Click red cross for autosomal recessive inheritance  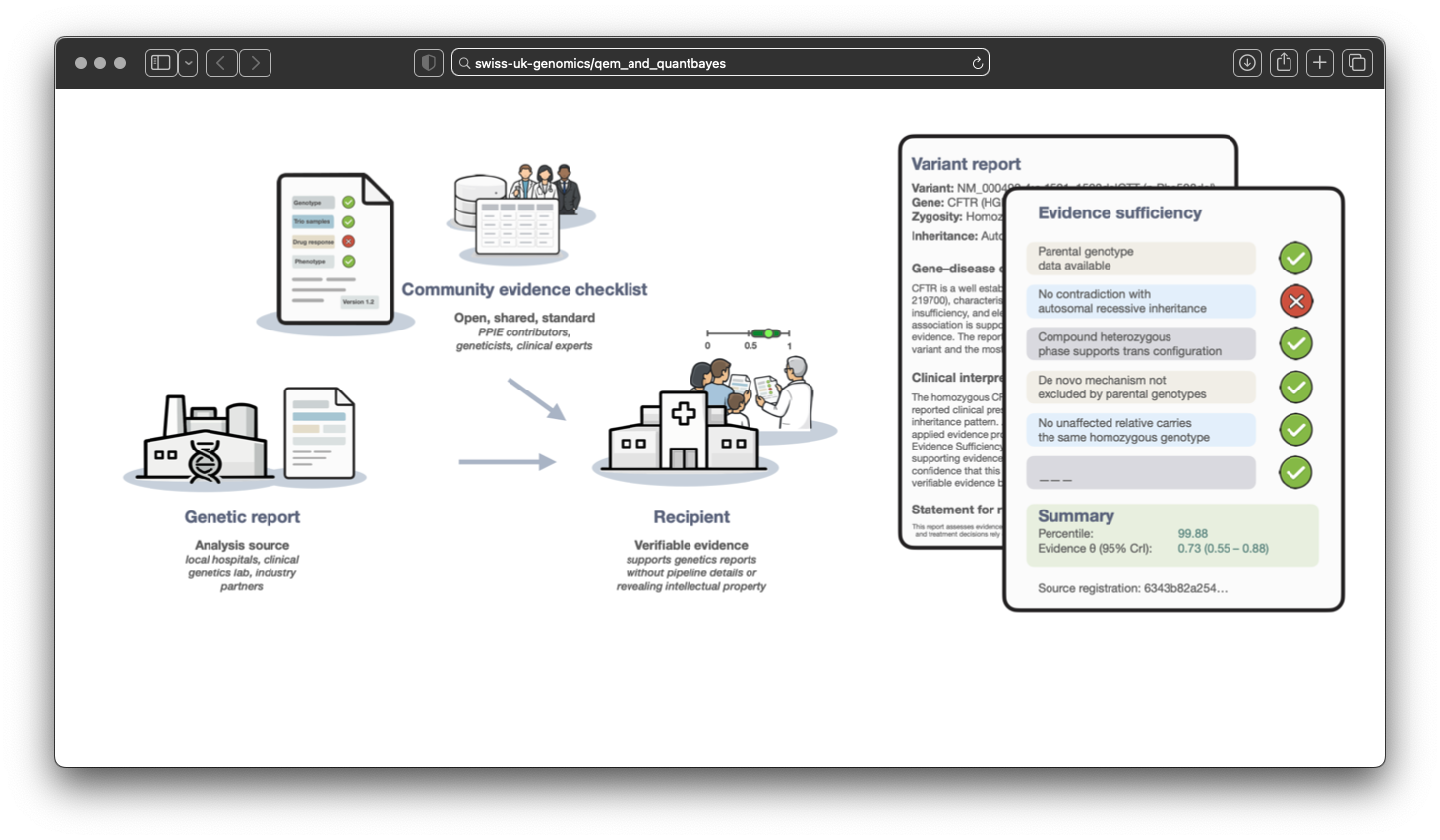pos(1295,301)
